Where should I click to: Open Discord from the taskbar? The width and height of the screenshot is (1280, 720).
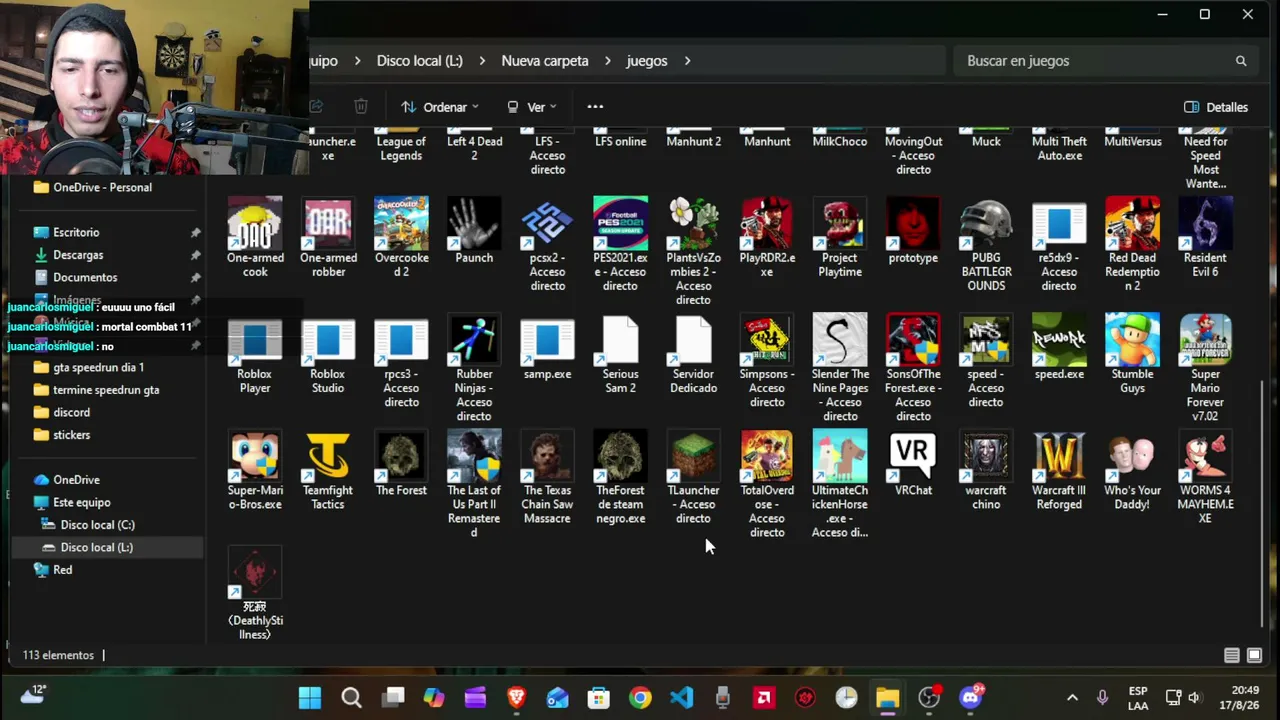point(970,698)
